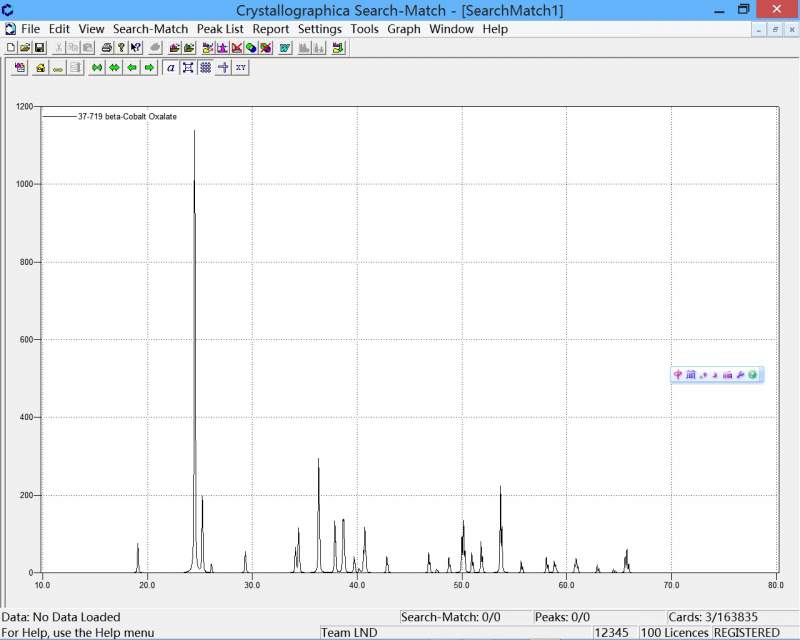This screenshot has width=800, height=640.
Task: Click the '37-719 beta-Cobalt Oxalate' legend label
Action: [x=127, y=116]
